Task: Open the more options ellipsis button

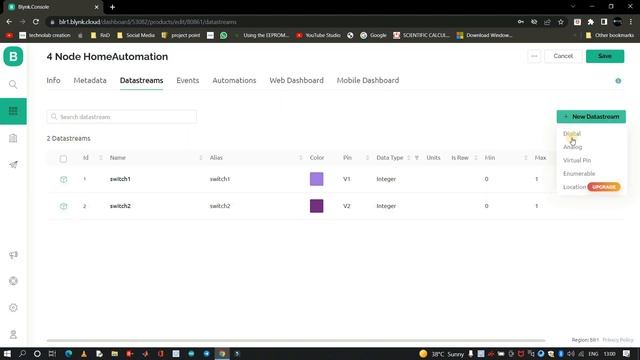Action: [534, 56]
